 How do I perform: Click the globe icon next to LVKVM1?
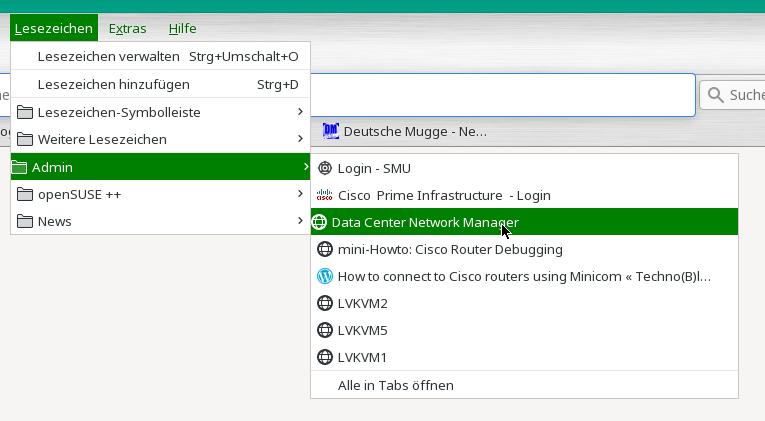tap(324, 357)
